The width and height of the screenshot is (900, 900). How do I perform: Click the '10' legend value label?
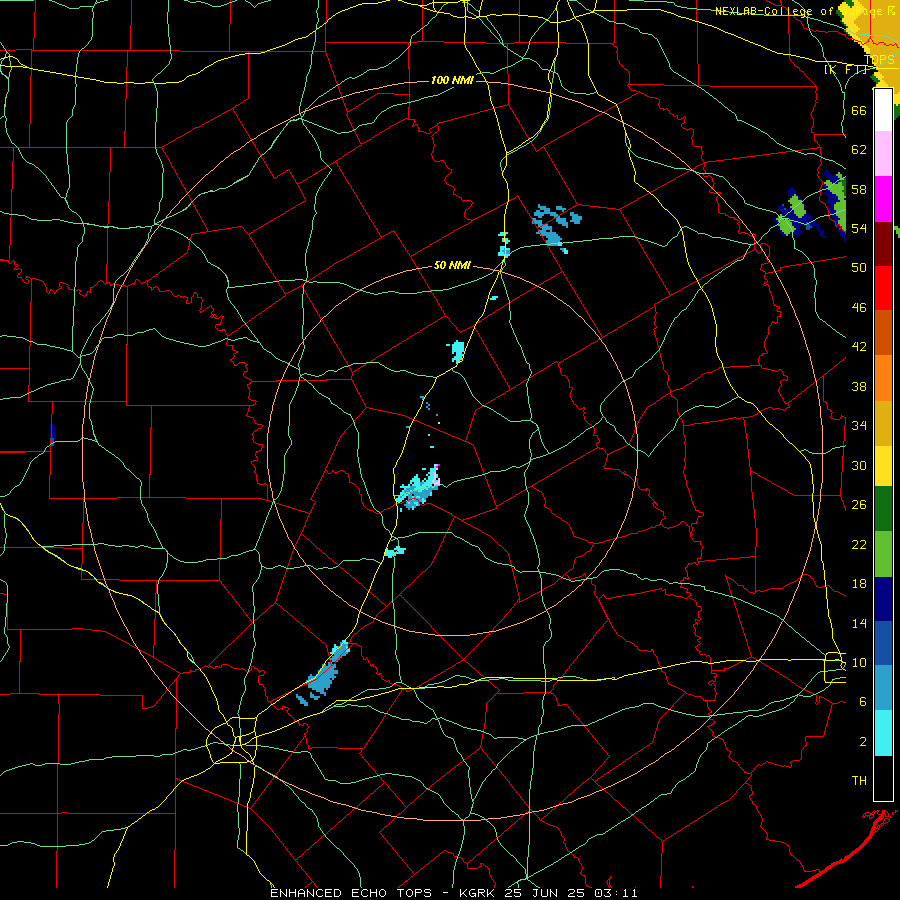[x=859, y=662]
